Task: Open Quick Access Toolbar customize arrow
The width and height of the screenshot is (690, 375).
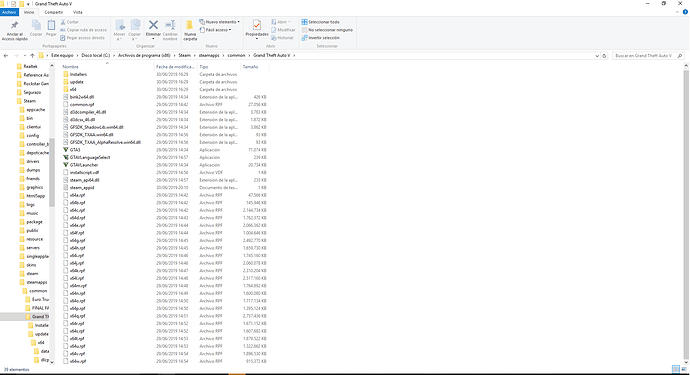Action: pos(28,4)
